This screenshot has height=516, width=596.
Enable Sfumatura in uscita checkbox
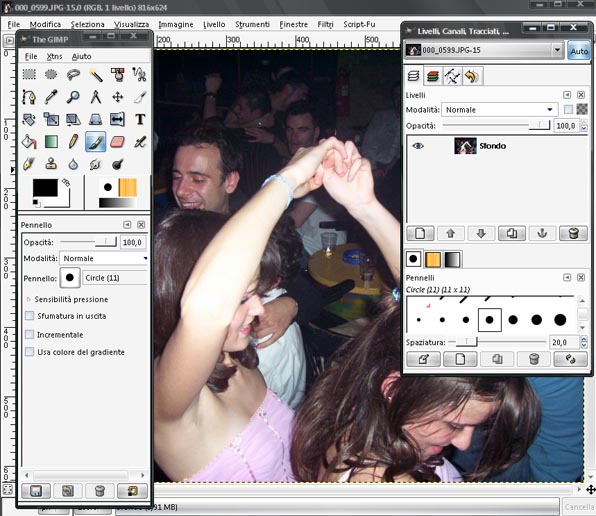pos(29,316)
